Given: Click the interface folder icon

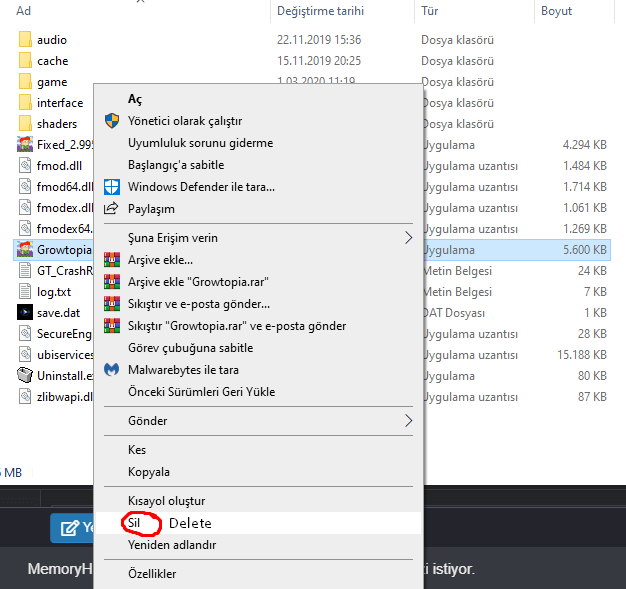Looking at the screenshot, I should [x=25, y=103].
